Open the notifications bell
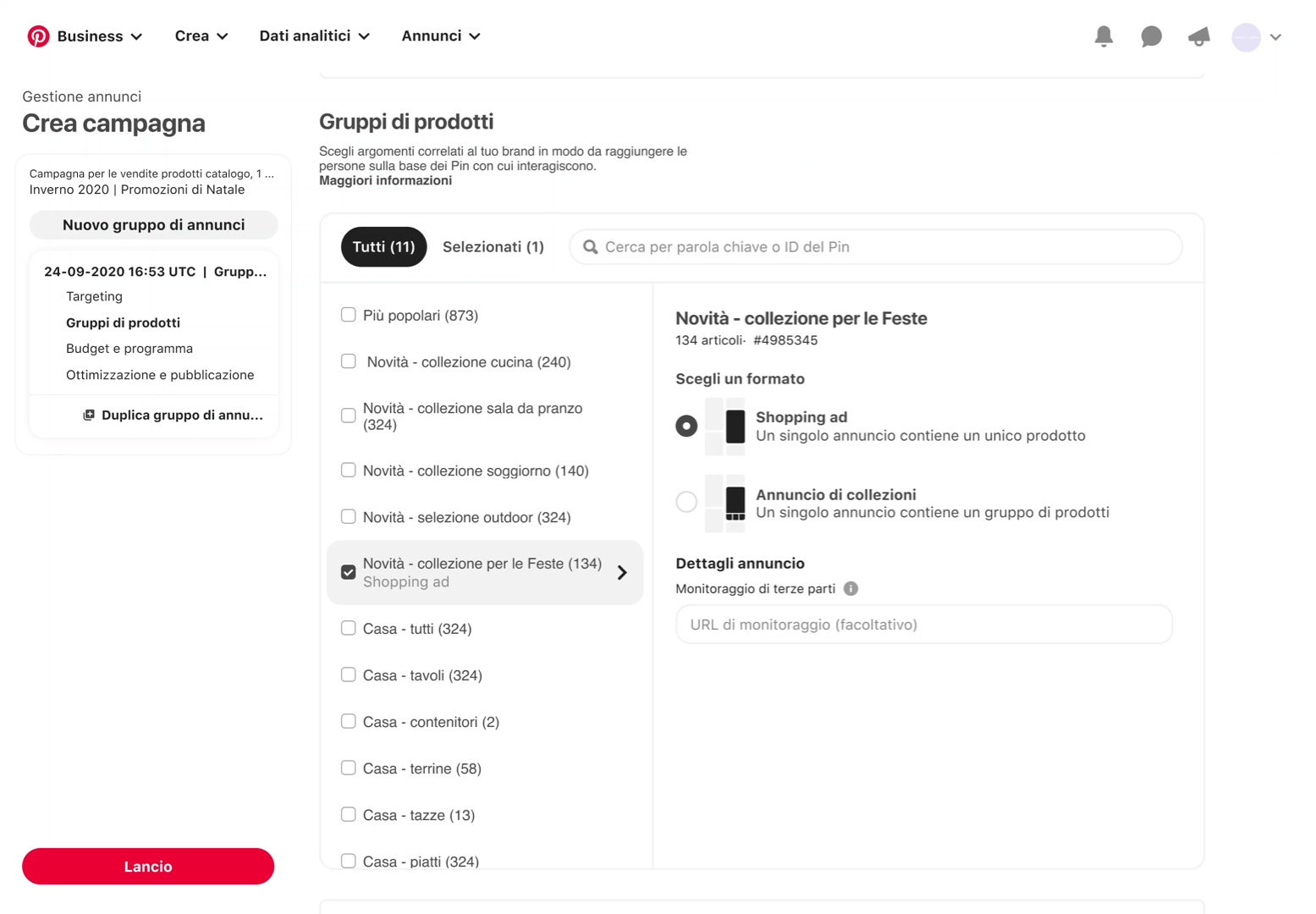The image size is (1316, 914). point(1104,36)
